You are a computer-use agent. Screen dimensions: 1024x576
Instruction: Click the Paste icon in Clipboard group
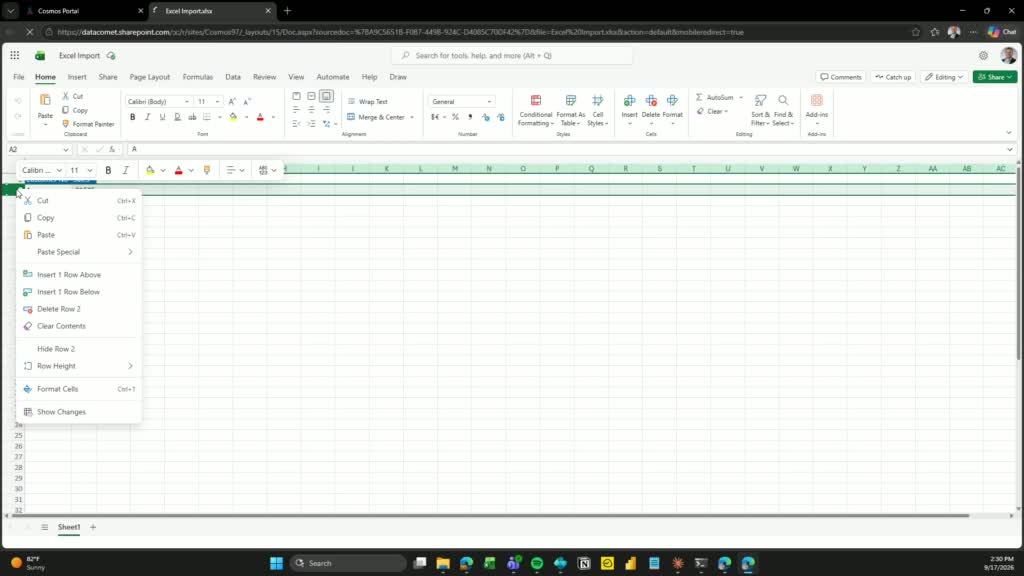pyautogui.click(x=45, y=101)
